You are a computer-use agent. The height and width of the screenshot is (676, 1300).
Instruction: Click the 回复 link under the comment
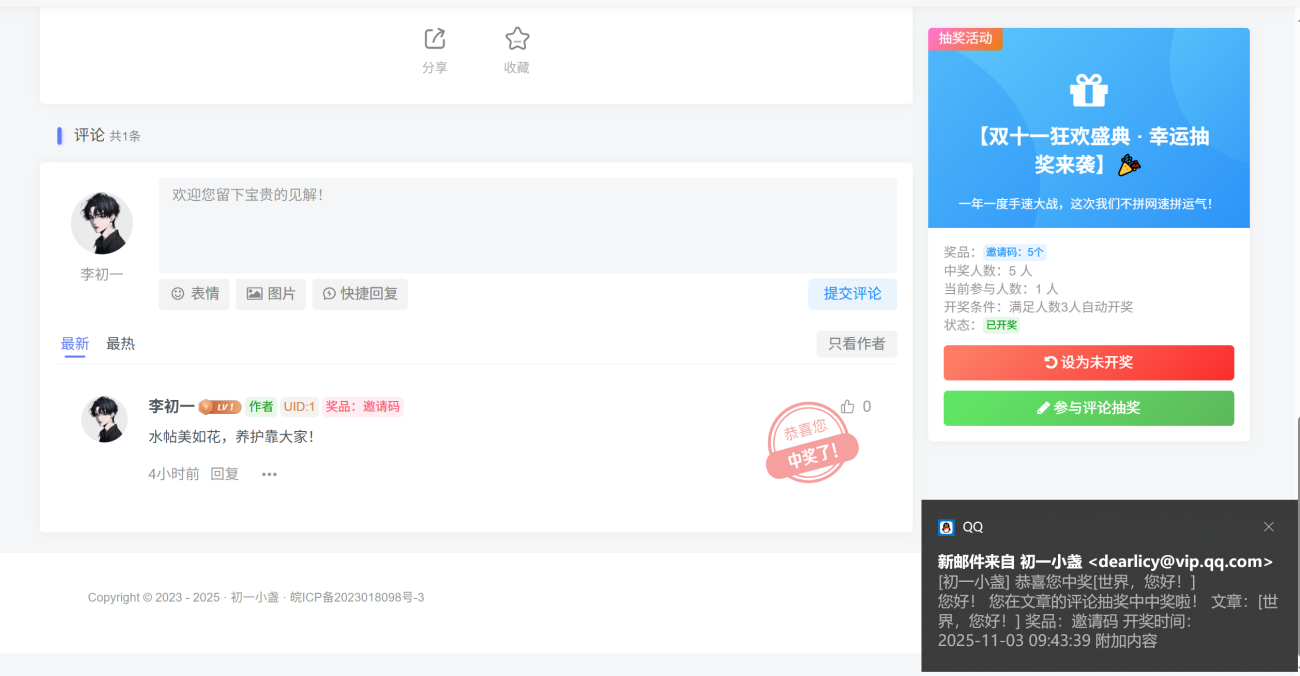pyautogui.click(x=224, y=474)
